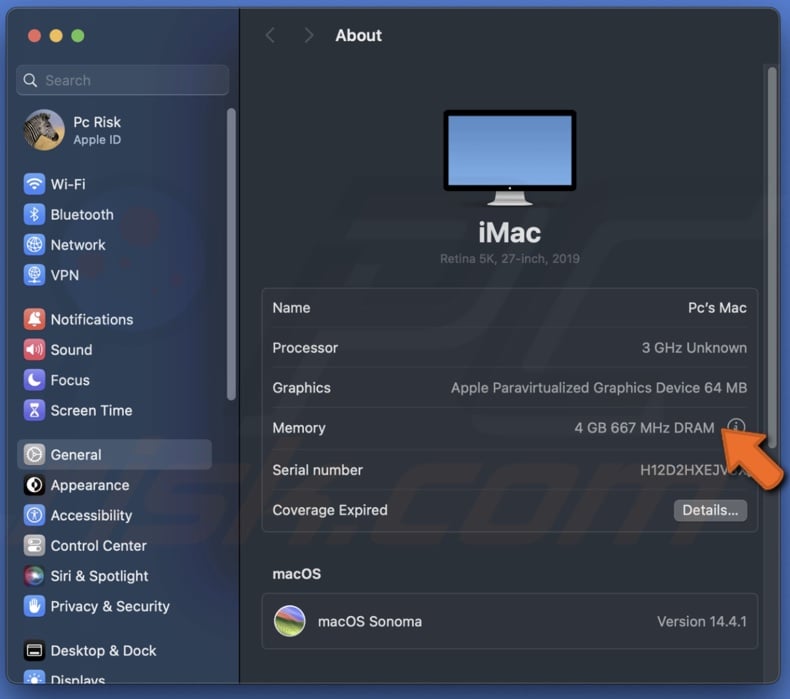Click the Version 14.4.1 text
The width and height of the screenshot is (790, 699).
coord(702,621)
